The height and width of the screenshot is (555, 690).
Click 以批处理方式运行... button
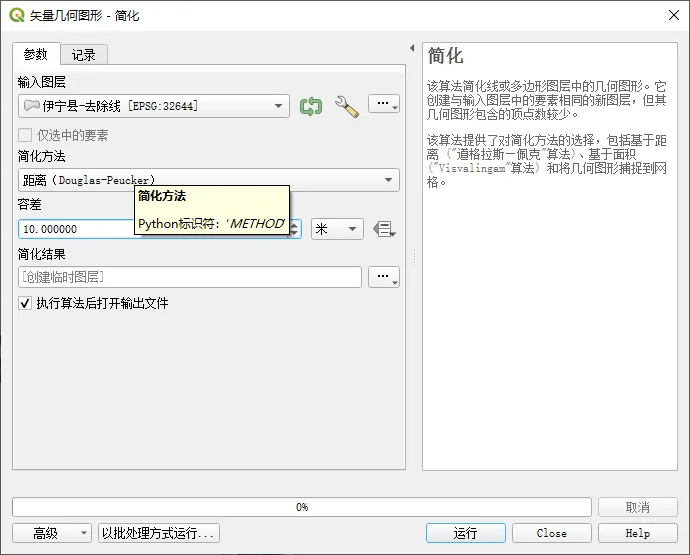tap(158, 533)
